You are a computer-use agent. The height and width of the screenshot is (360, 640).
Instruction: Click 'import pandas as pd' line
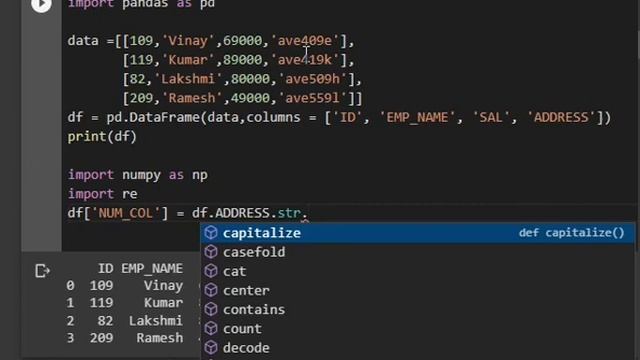[141, 4]
